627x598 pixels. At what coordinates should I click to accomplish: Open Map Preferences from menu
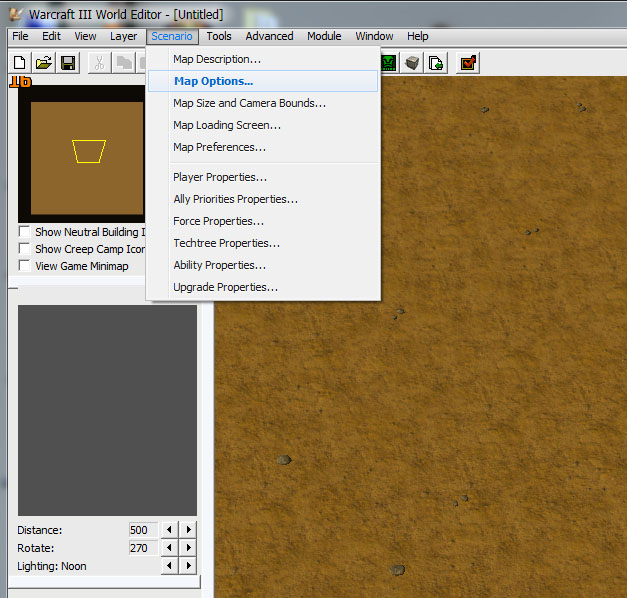(x=263, y=147)
